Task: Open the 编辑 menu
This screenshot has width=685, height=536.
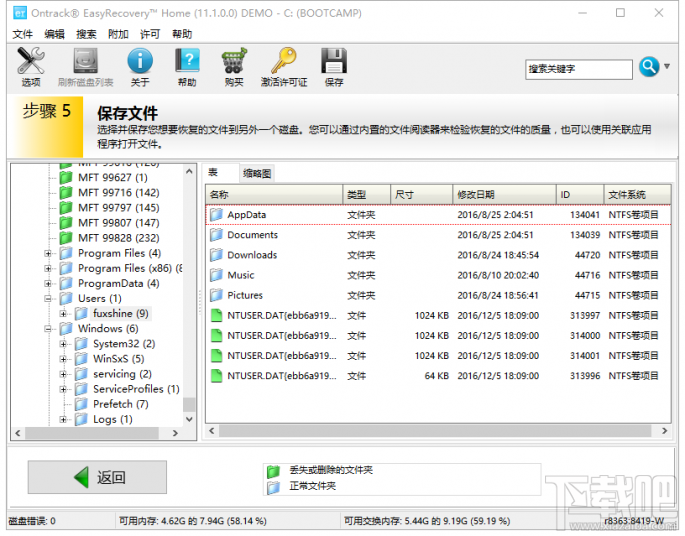Action: point(54,34)
